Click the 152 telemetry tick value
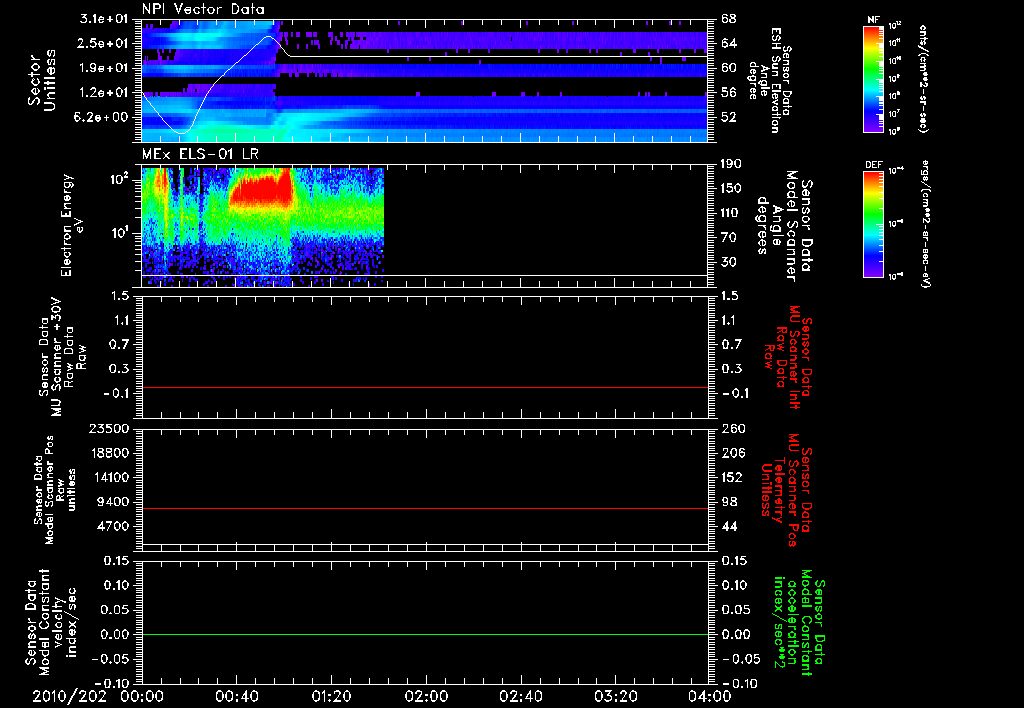Screen dimensions: 1024x708 point(733,477)
